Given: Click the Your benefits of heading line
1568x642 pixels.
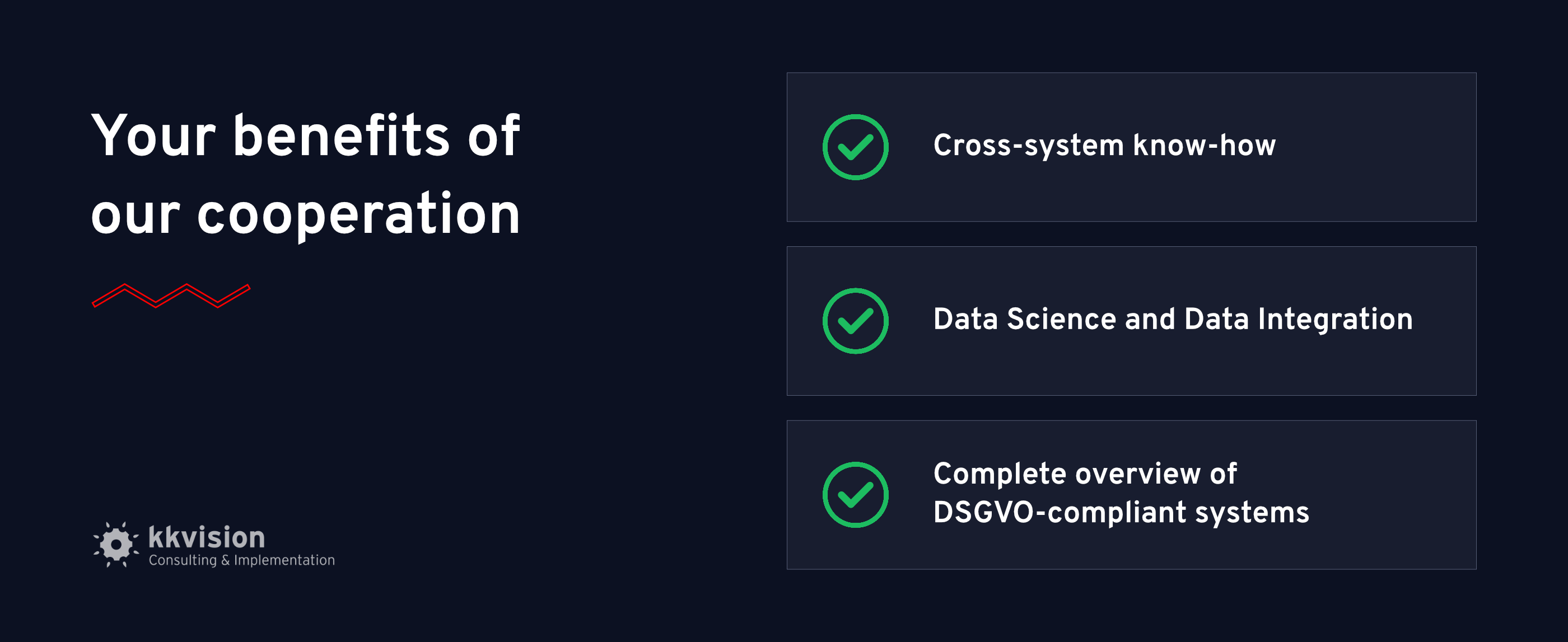Looking at the screenshot, I should [306, 135].
